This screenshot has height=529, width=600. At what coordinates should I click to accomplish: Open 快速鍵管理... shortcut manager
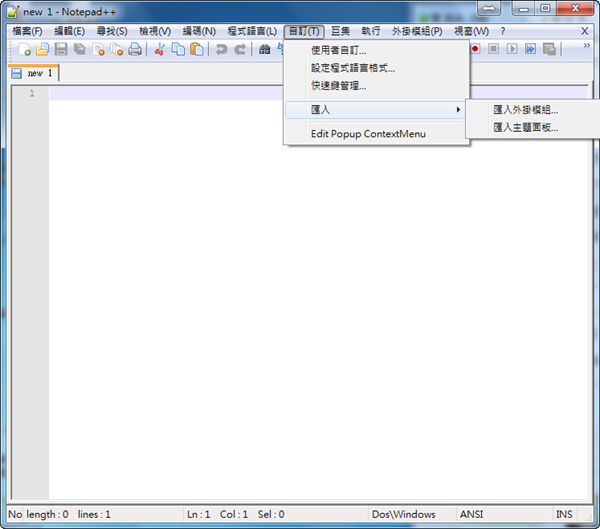coord(377,86)
